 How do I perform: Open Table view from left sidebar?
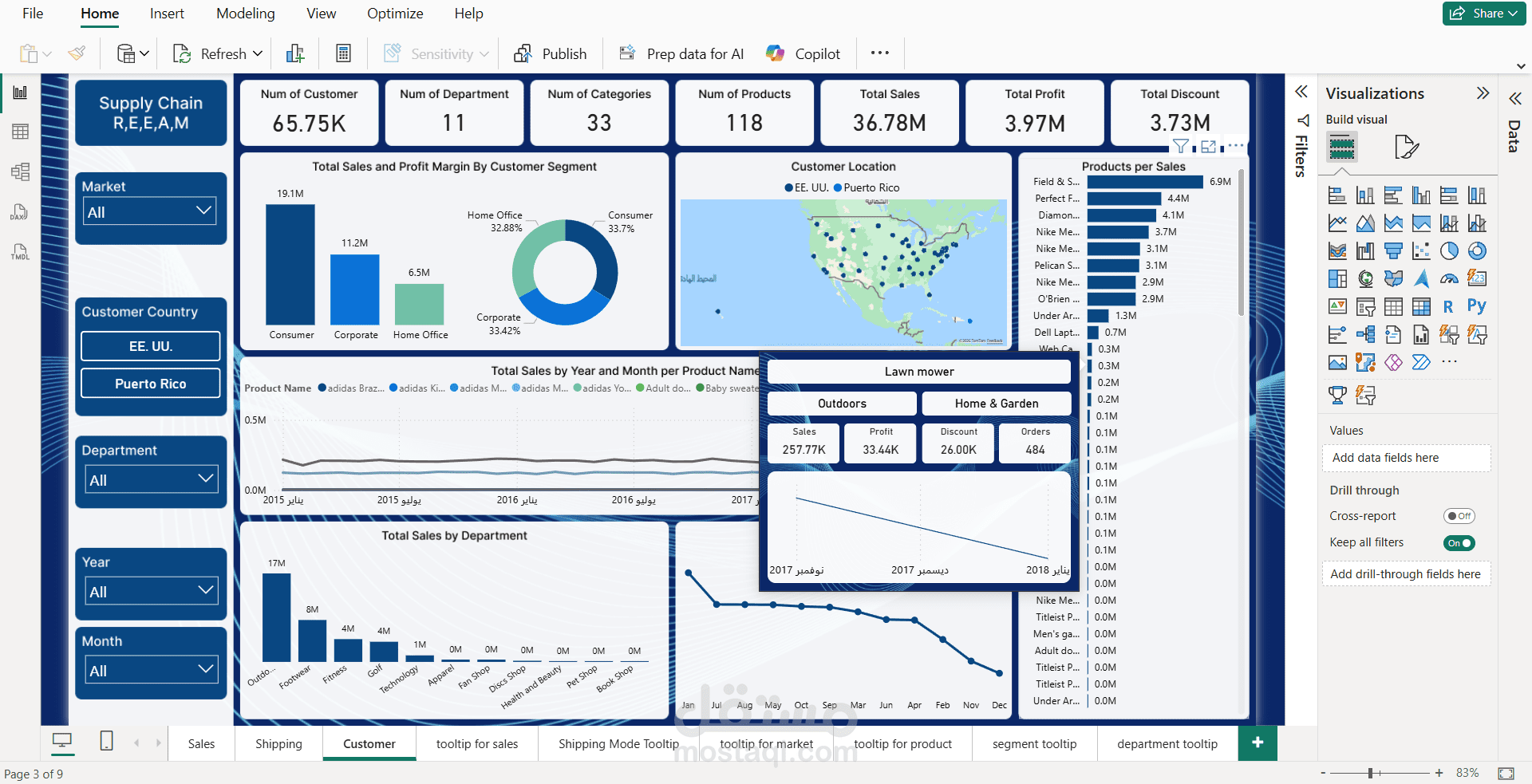[20, 132]
